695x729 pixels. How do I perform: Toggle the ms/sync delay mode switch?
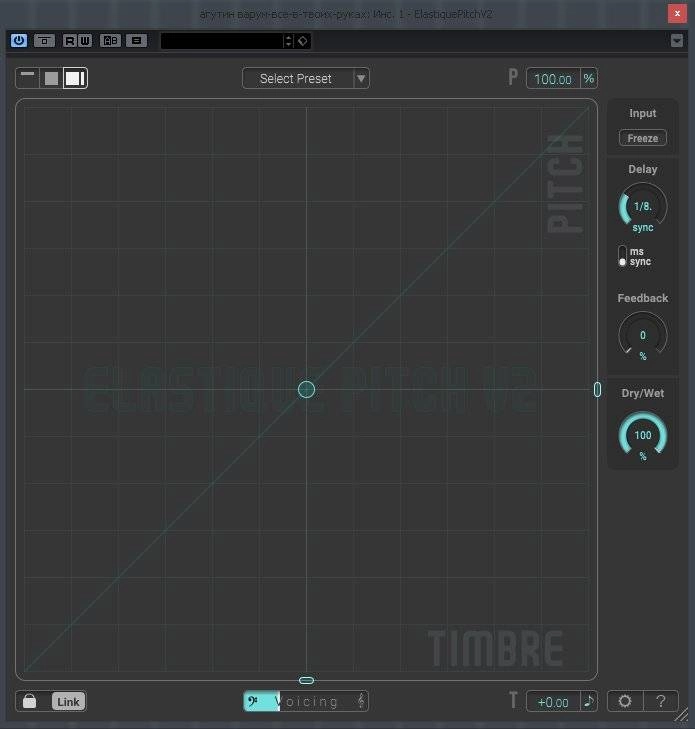(622, 256)
